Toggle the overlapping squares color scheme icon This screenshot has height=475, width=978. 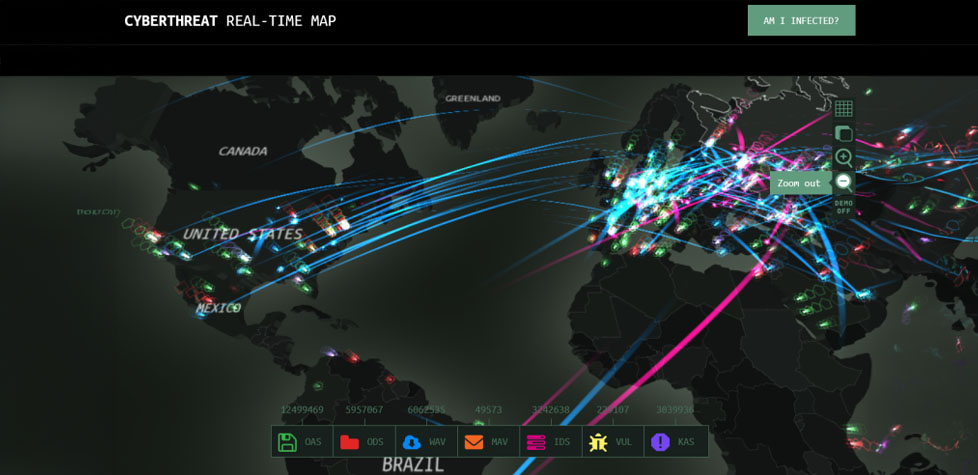click(x=843, y=133)
